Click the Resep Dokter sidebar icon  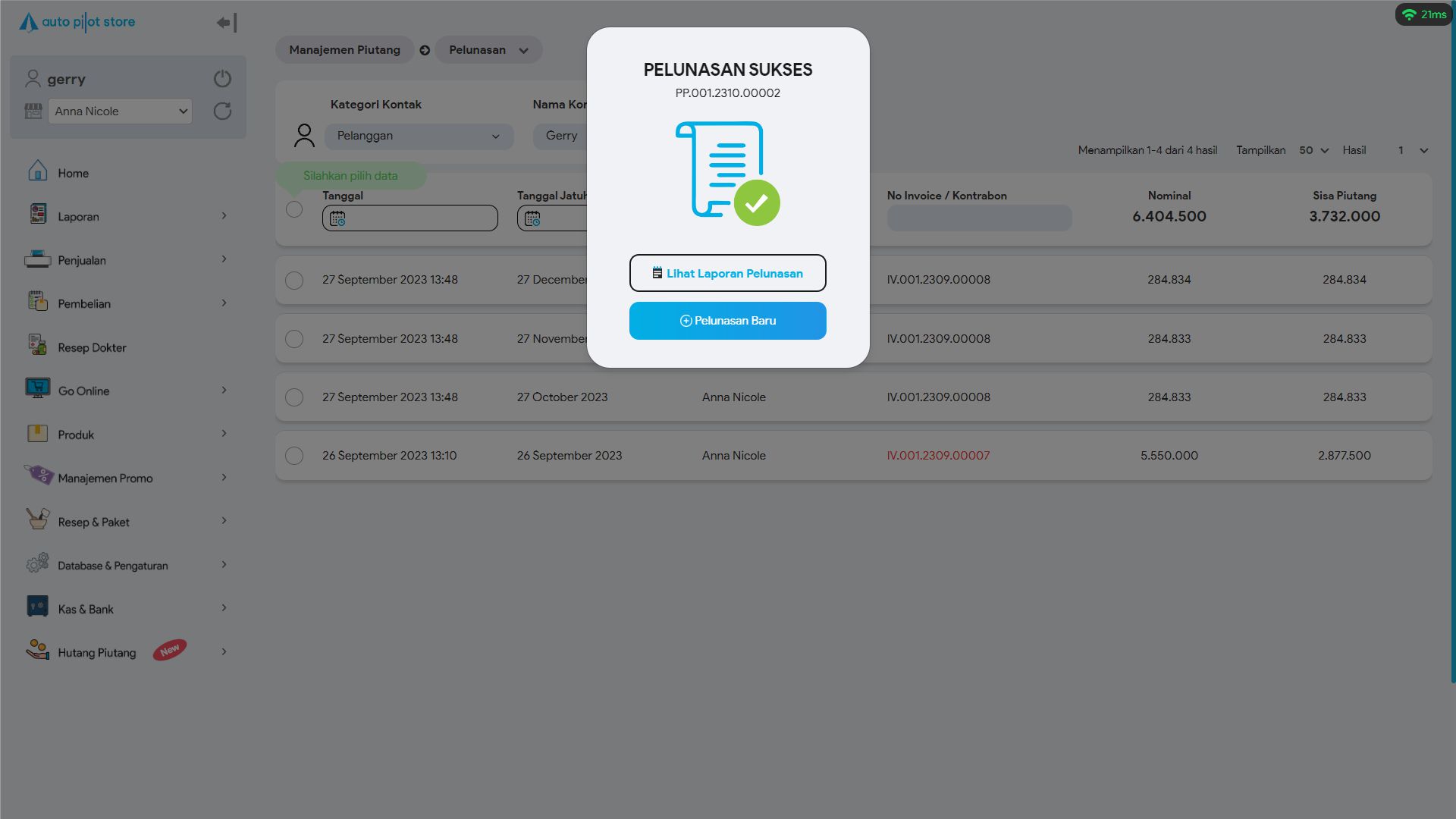pyautogui.click(x=37, y=345)
